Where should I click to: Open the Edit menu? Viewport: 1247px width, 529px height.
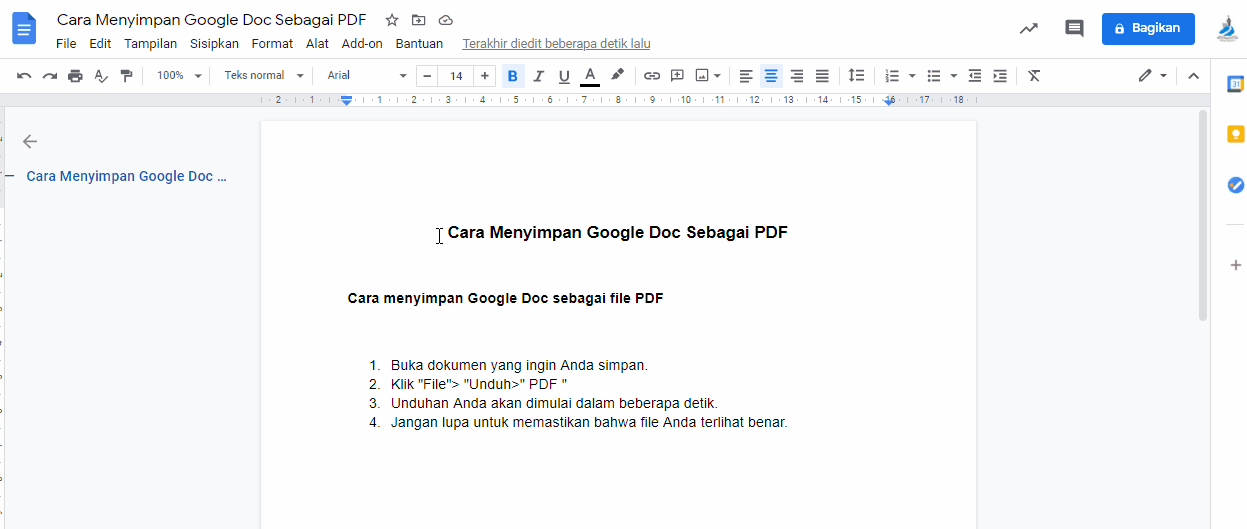pyautogui.click(x=100, y=44)
